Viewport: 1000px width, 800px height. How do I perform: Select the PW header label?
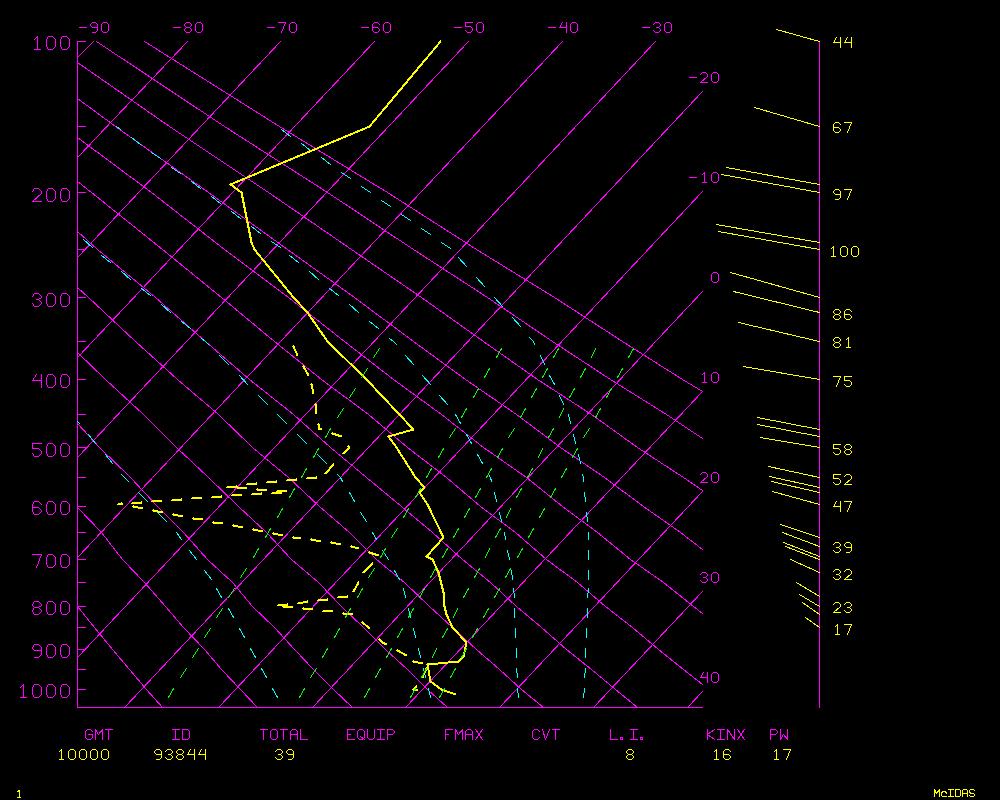(780, 735)
